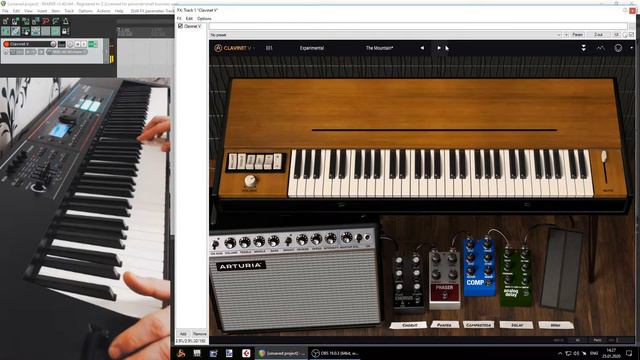Open the advanced panel double-chevron icon

pyautogui.click(x=584, y=48)
